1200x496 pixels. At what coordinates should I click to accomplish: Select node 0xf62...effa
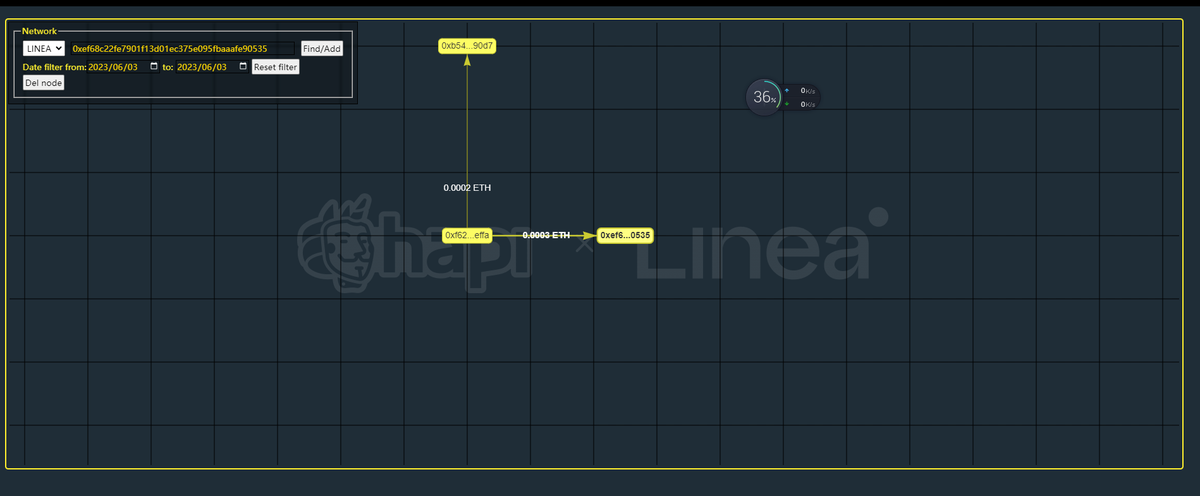pyautogui.click(x=467, y=235)
